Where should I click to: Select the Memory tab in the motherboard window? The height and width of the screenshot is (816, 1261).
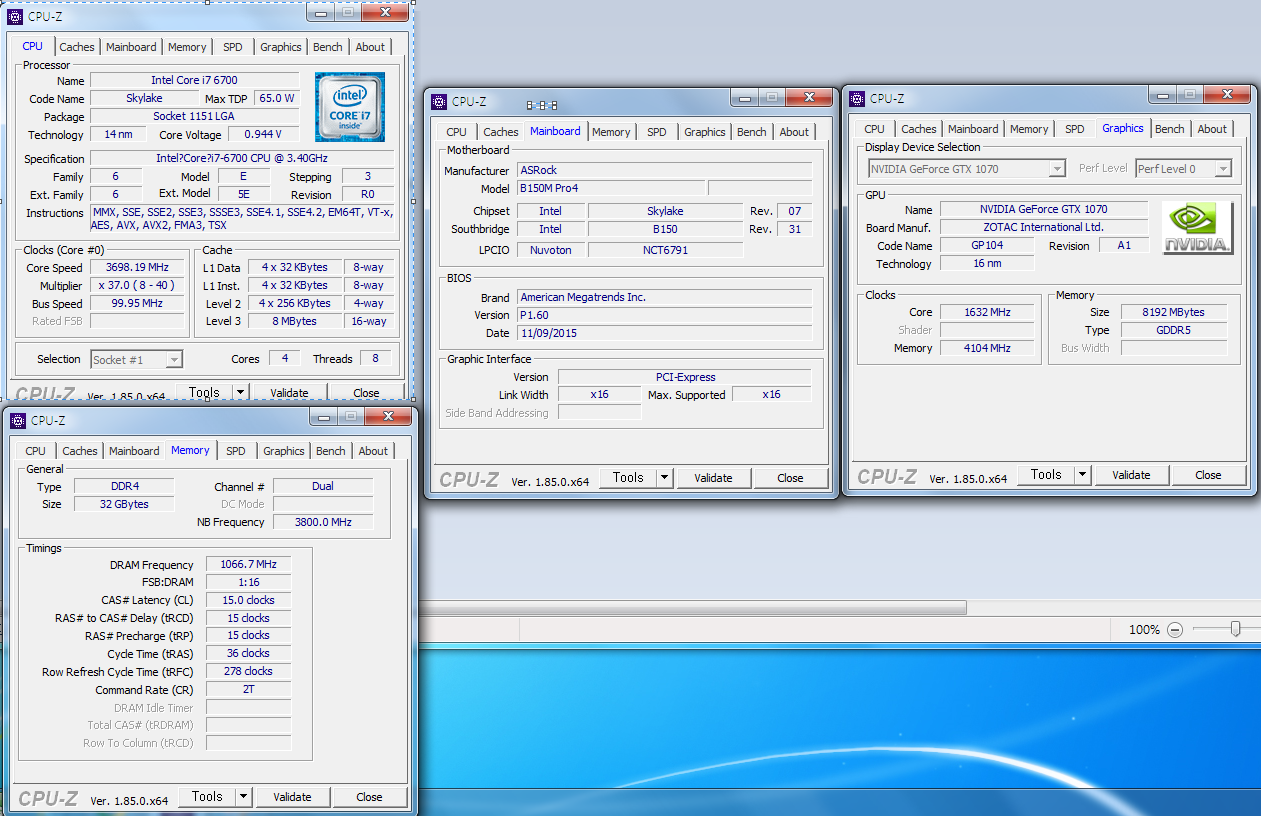(611, 132)
